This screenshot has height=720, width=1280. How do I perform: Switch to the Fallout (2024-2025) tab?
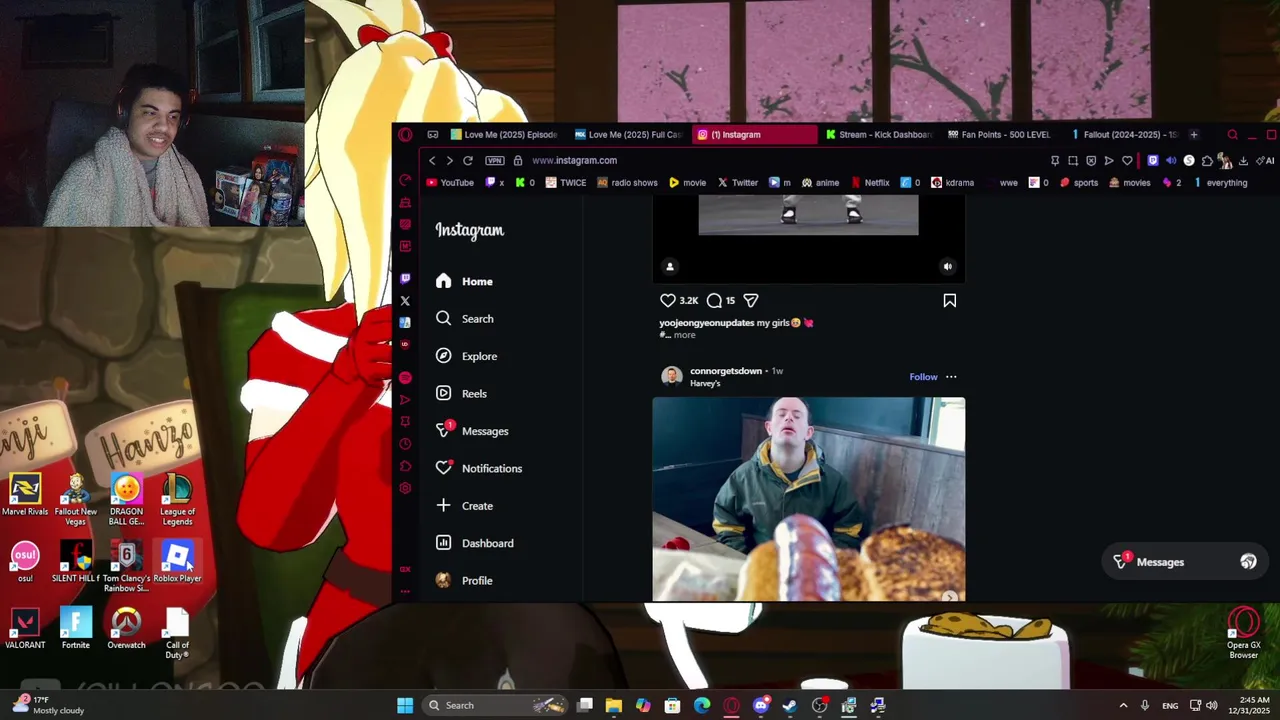[1124, 135]
